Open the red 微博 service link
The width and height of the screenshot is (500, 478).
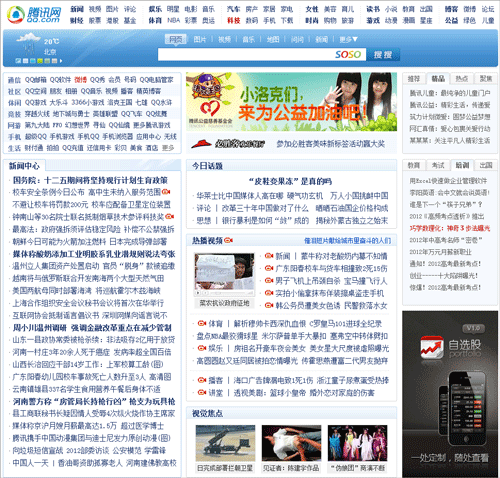click(80, 80)
